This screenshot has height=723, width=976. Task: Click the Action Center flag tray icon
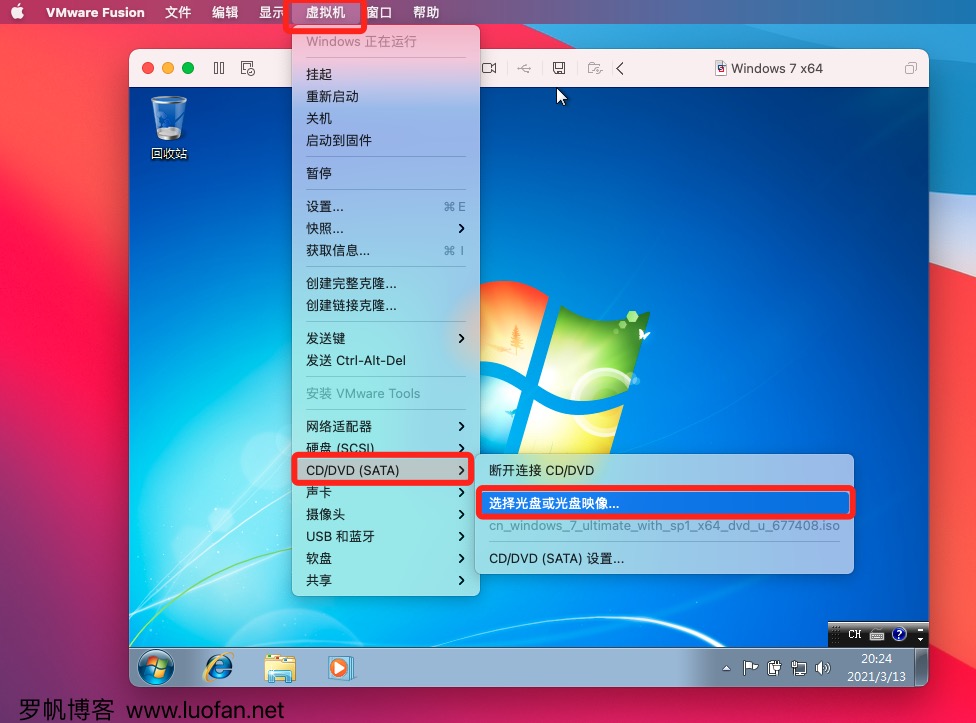coord(750,668)
